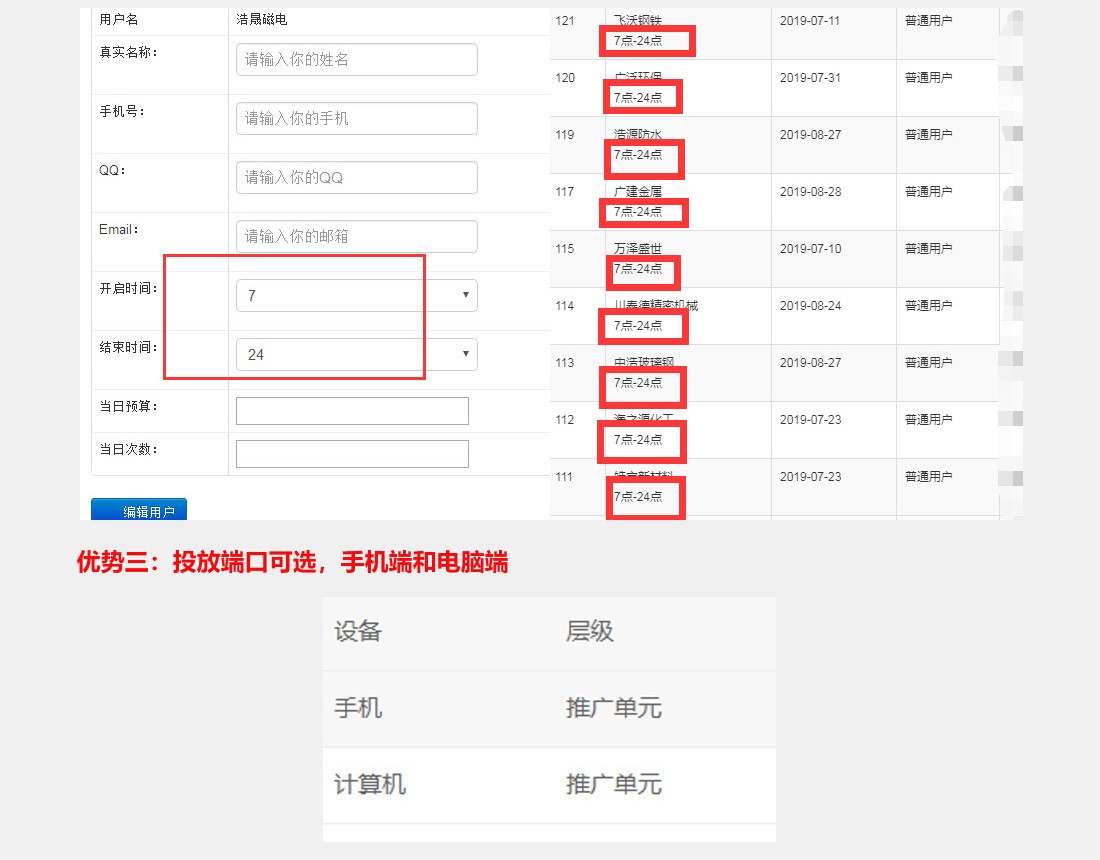Click the 当日次数 daily count field
This screenshot has height=860, width=1100.
(x=352, y=454)
